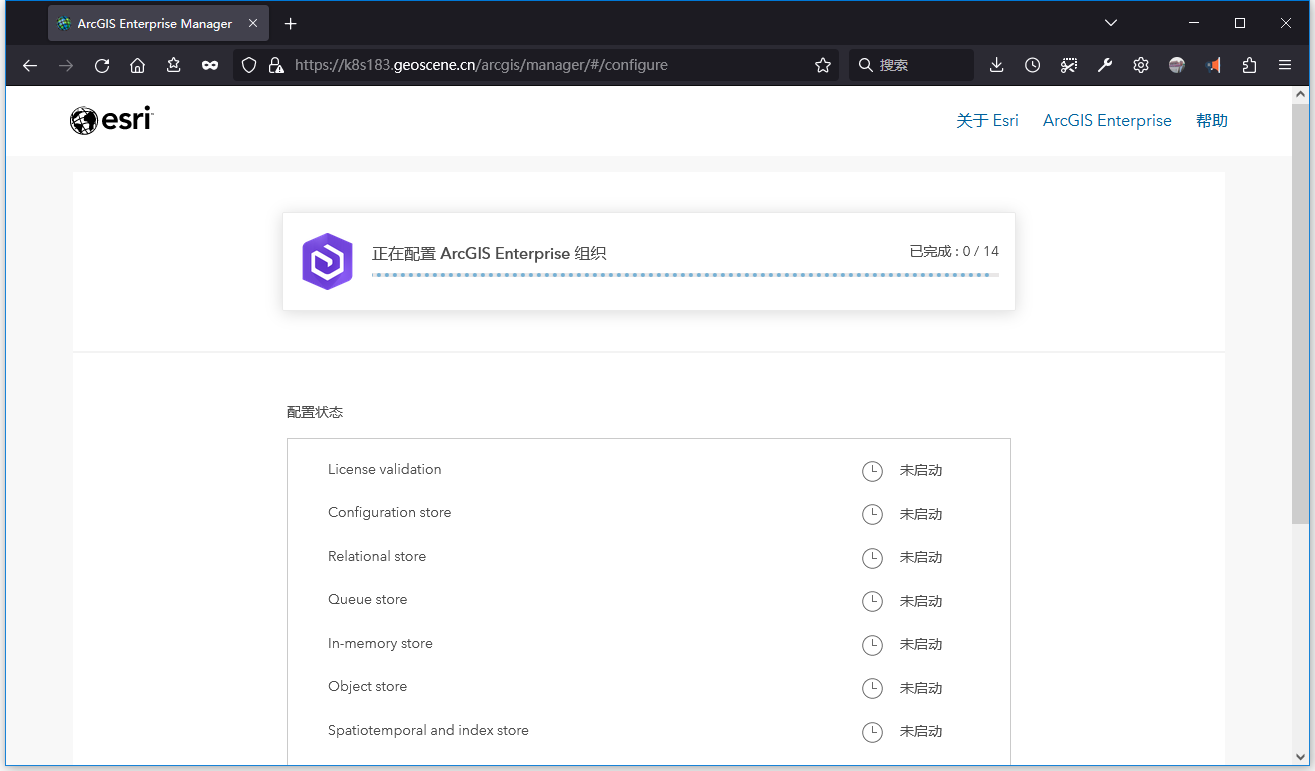Go back to the previous page

point(30,65)
